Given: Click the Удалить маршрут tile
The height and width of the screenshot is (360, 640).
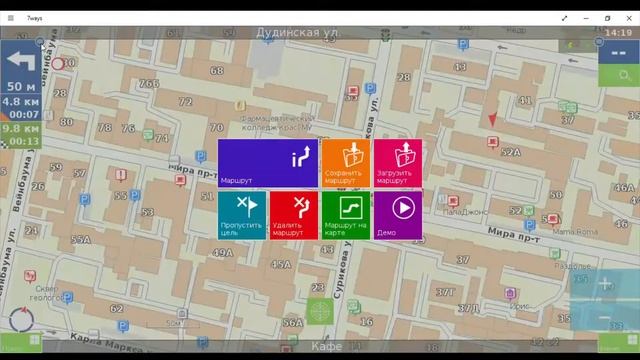Looking at the screenshot, I should click(x=294, y=216).
